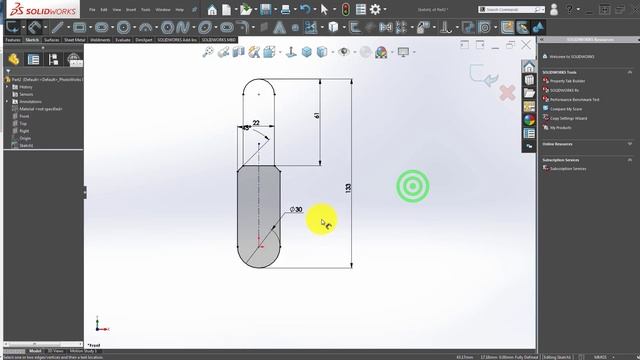Select the Circle sketch tool
Screen dimensions: 640x360
(x=123, y=27)
